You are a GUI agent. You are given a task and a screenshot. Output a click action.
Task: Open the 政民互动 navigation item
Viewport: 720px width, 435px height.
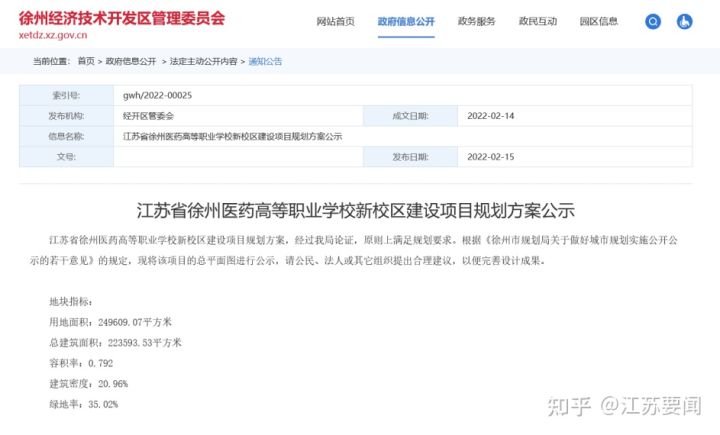pyautogui.click(x=538, y=21)
